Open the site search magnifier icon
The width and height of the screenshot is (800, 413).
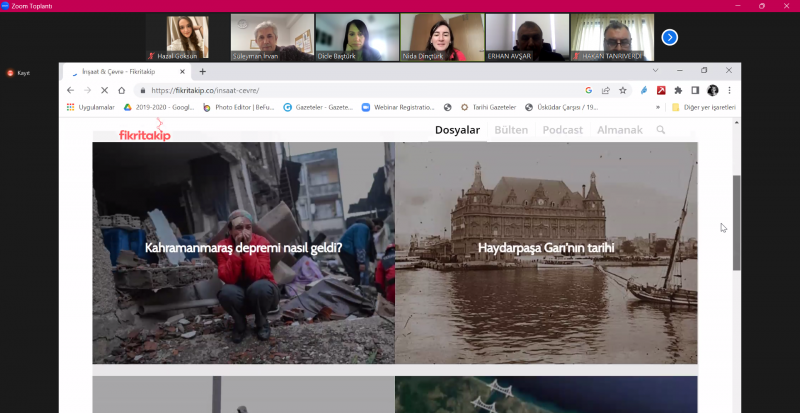point(661,130)
